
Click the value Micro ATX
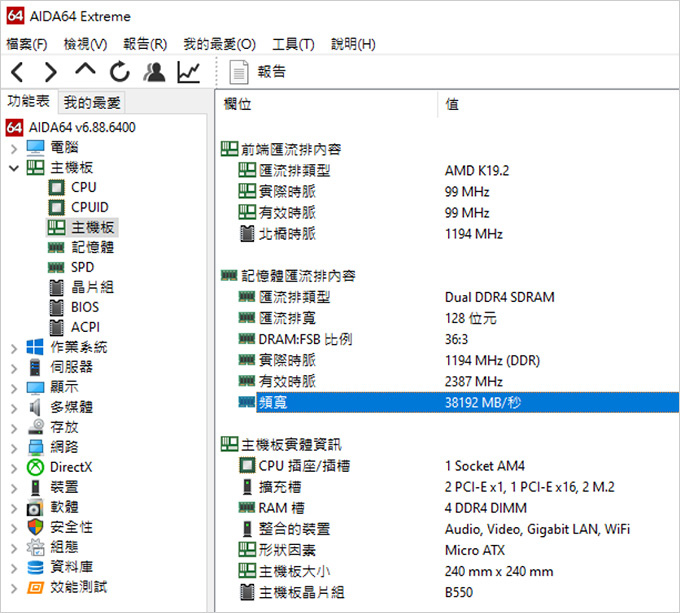pos(475,550)
